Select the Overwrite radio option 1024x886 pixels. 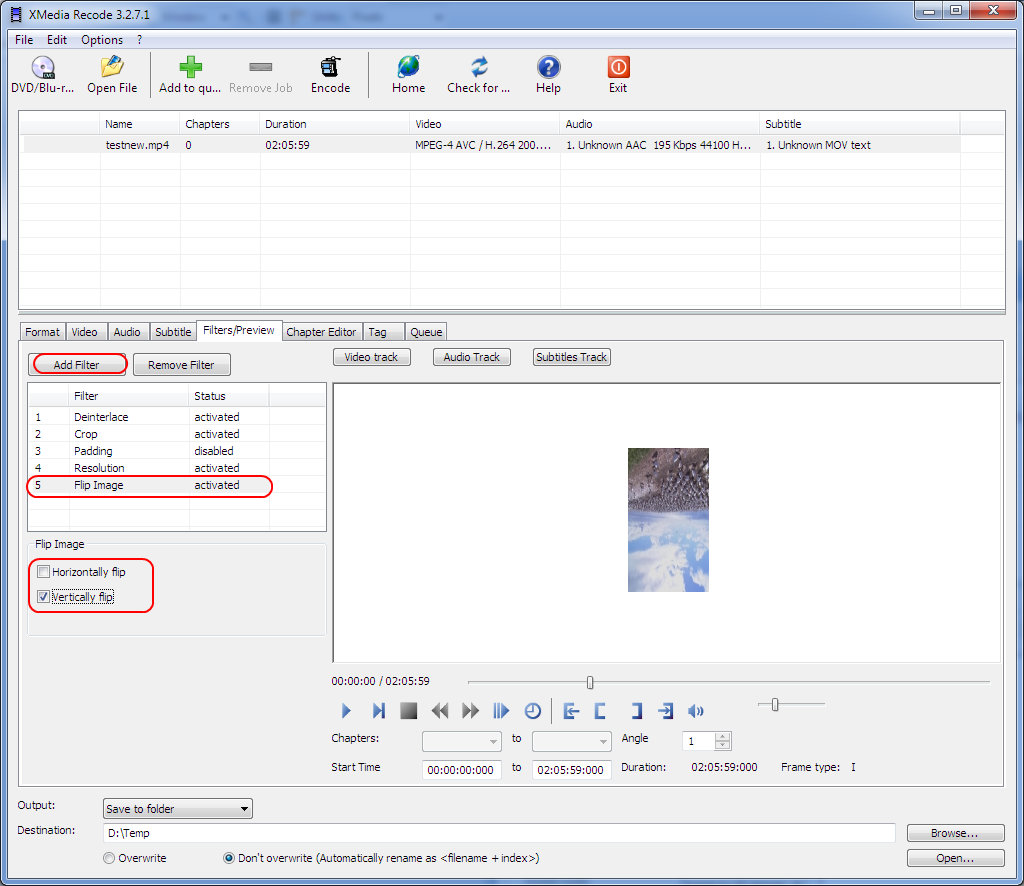109,858
